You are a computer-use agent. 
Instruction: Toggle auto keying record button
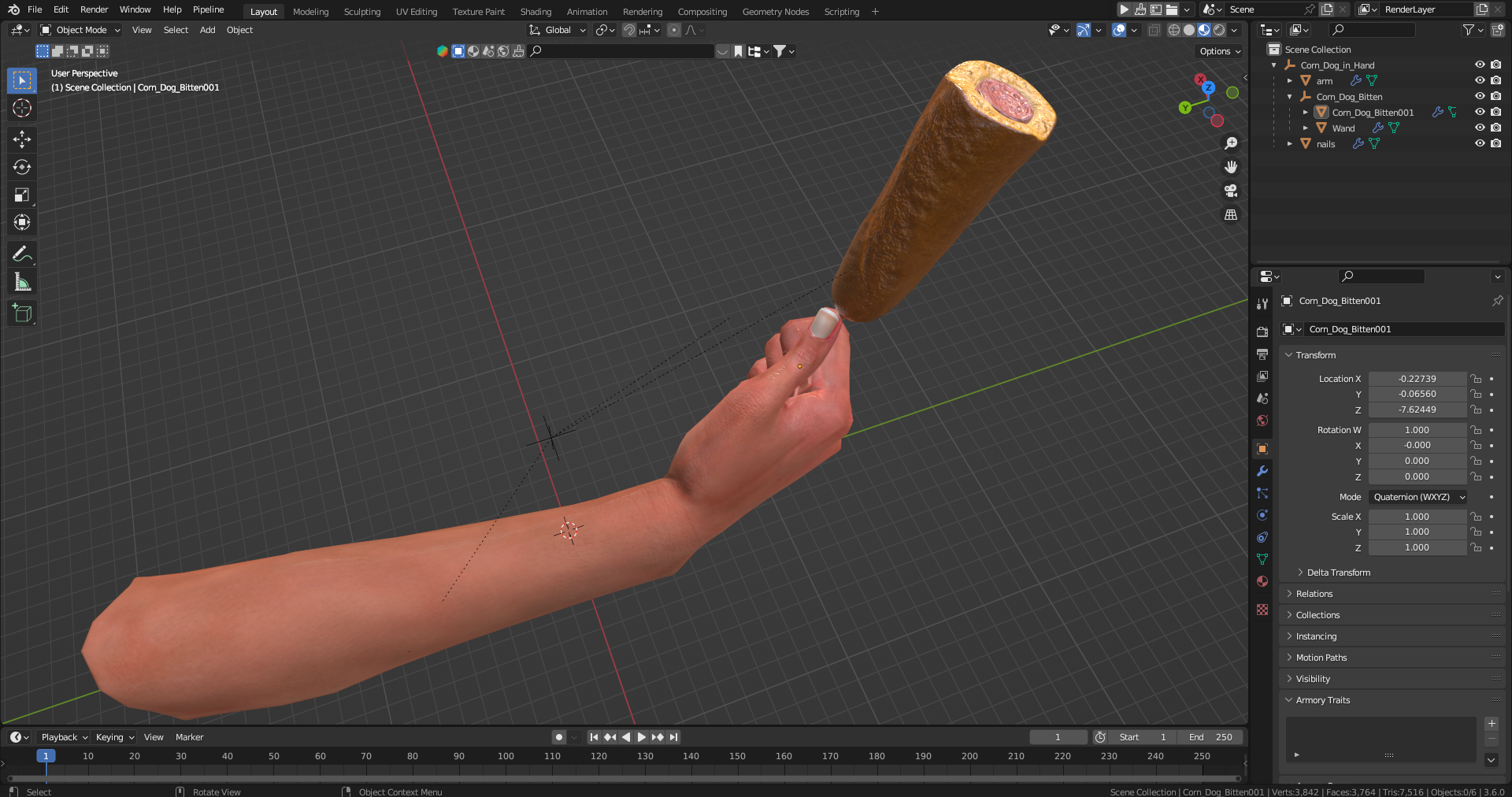[559, 737]
